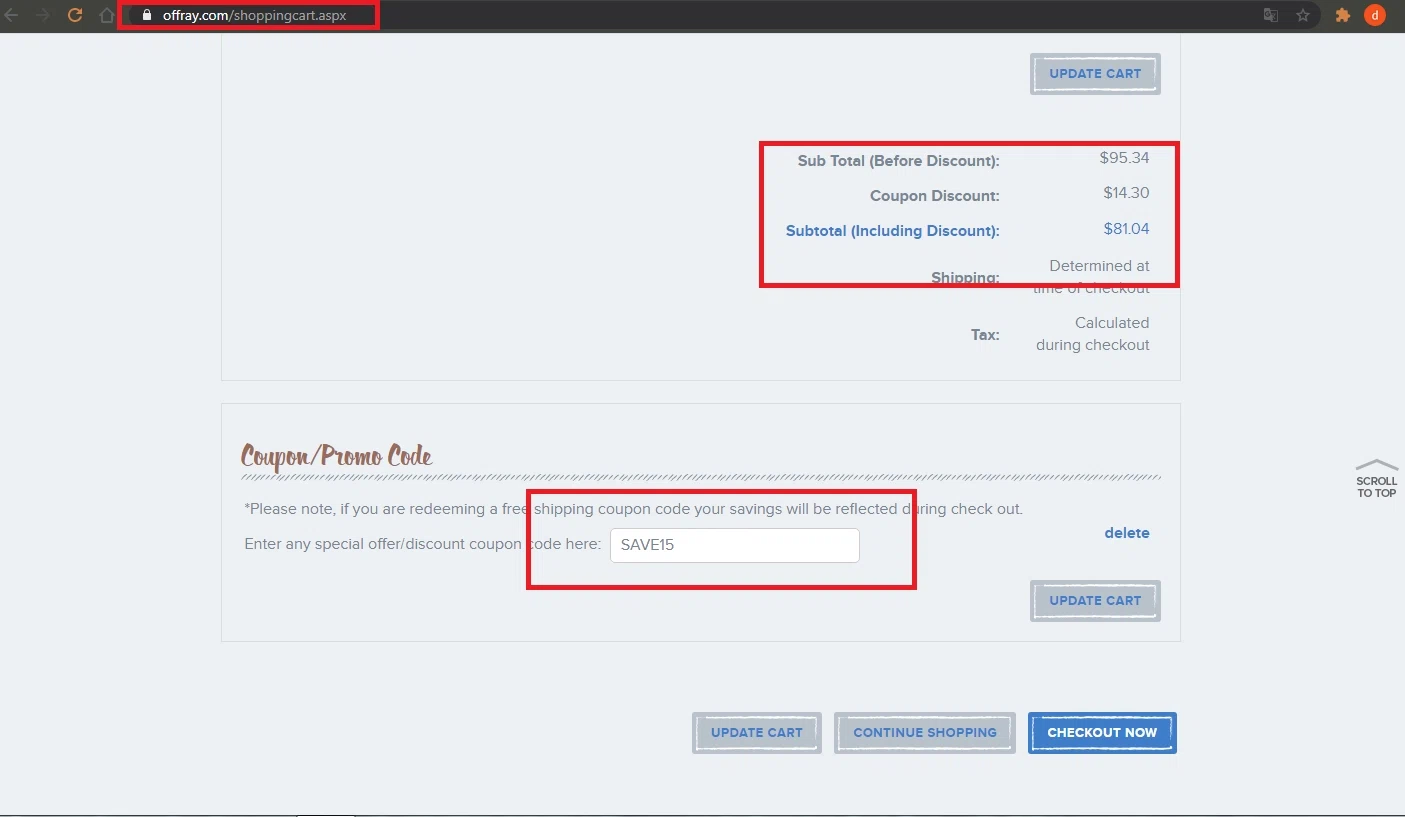Click the Sub Total (Before Discount) label
The image size is (1405, 817).
[x=898, y=161]
